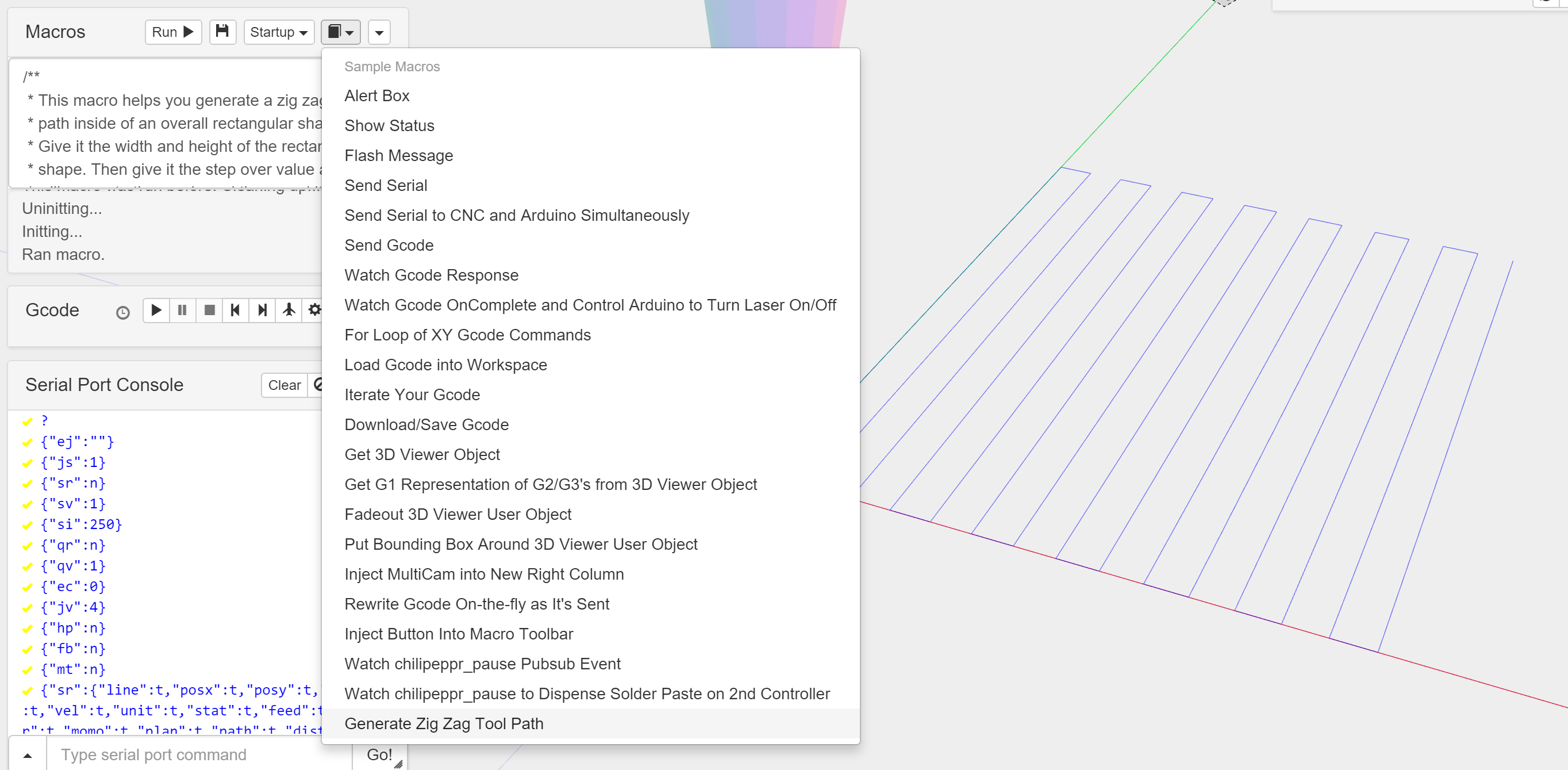Step back to previous Gcode line
The width and height of the screenshot is (1568, 770).
point(235,310)
